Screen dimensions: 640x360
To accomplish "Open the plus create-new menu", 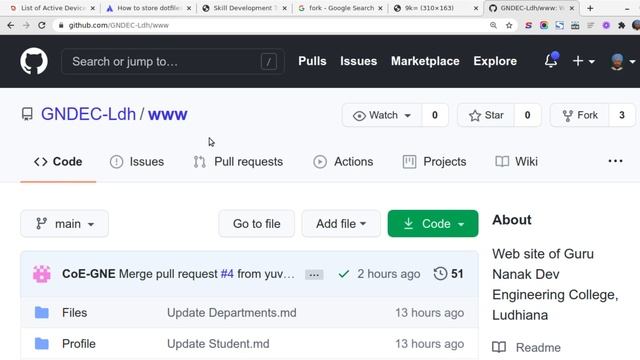I will pyautogui.click(x=583, y=61).
